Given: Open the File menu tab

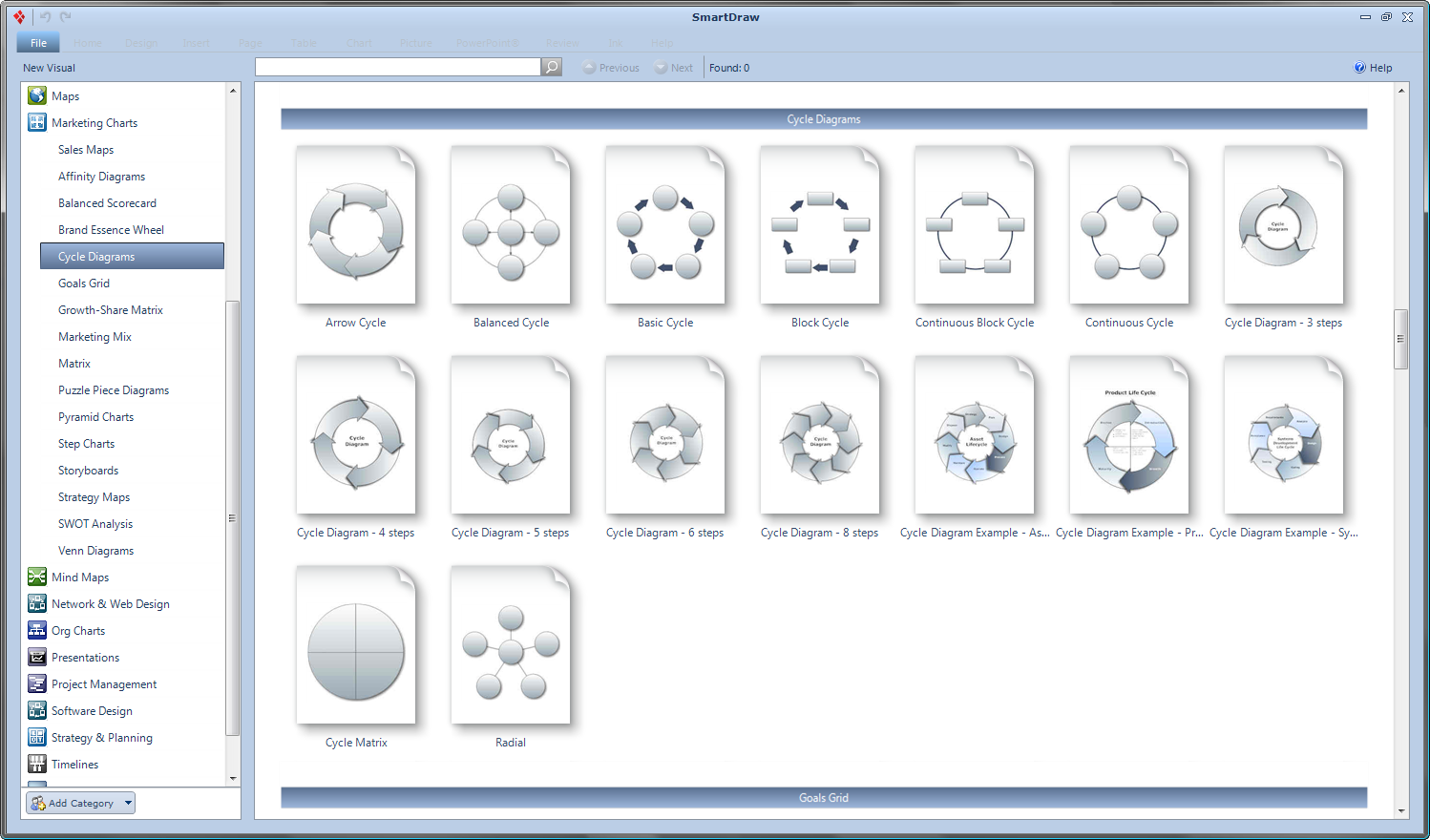Looking at the screenshot, I should [x=38, y=43].
